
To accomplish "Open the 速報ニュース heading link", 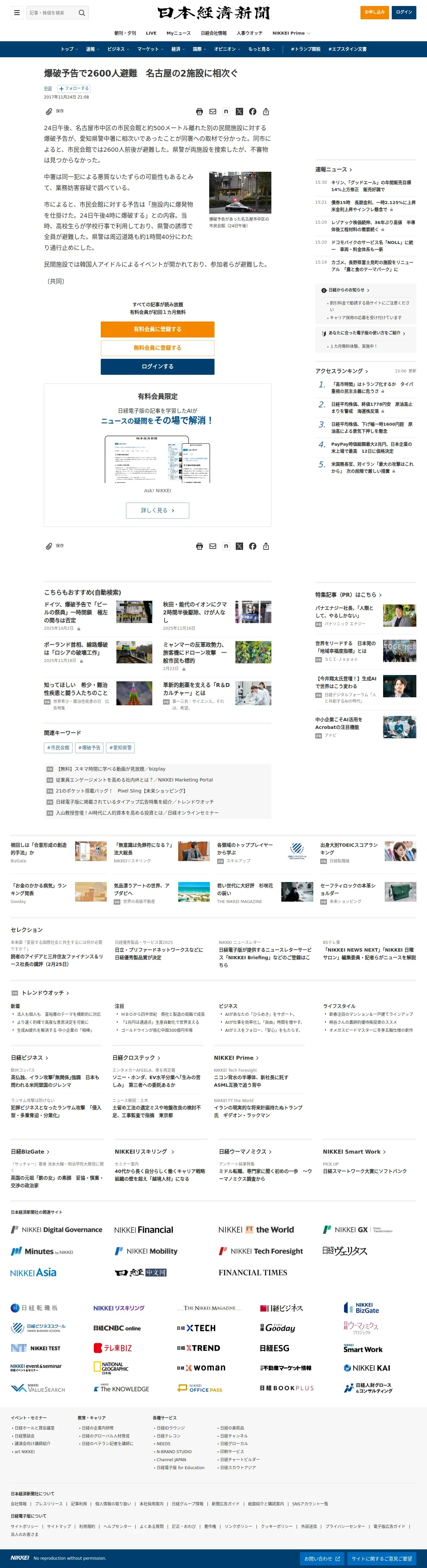I will click(x=333, y=170).
